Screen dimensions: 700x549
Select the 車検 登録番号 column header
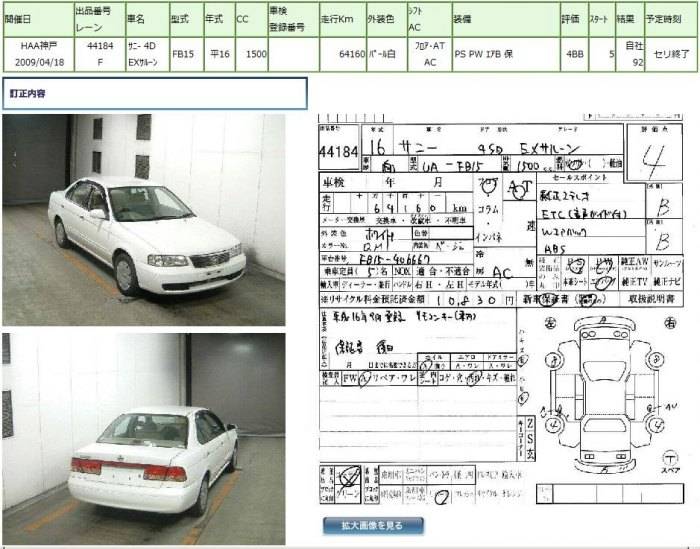click(x=293, y=19)
